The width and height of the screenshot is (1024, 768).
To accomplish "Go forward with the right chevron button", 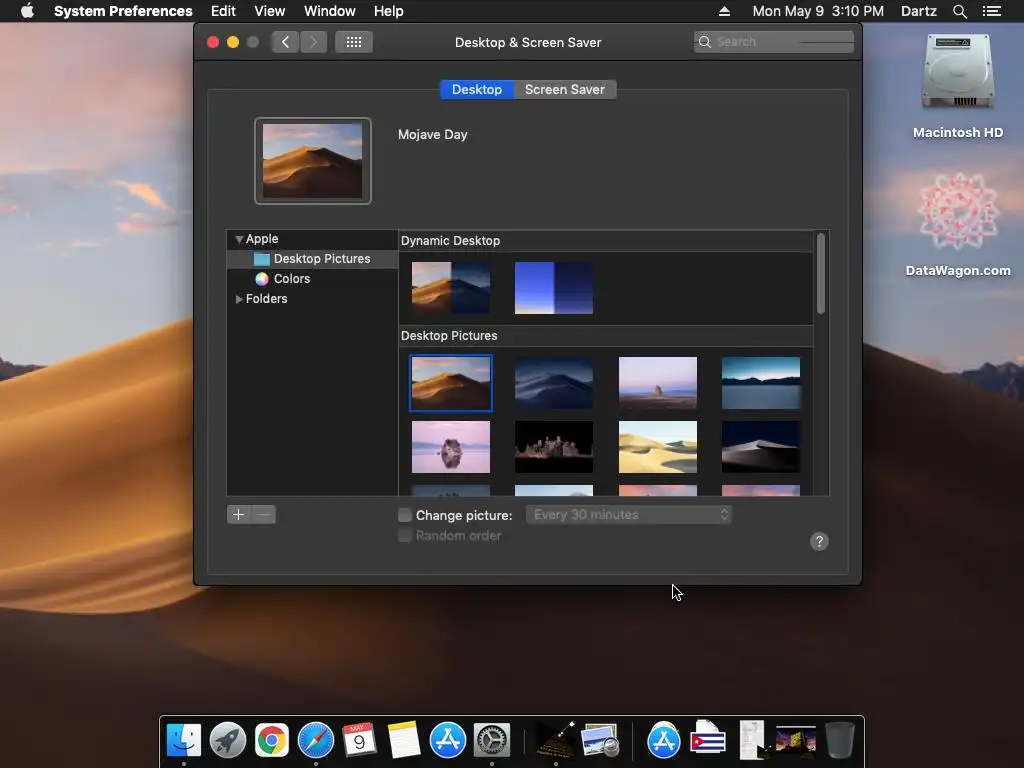I will pyautogui.click(x=313, y=42).
